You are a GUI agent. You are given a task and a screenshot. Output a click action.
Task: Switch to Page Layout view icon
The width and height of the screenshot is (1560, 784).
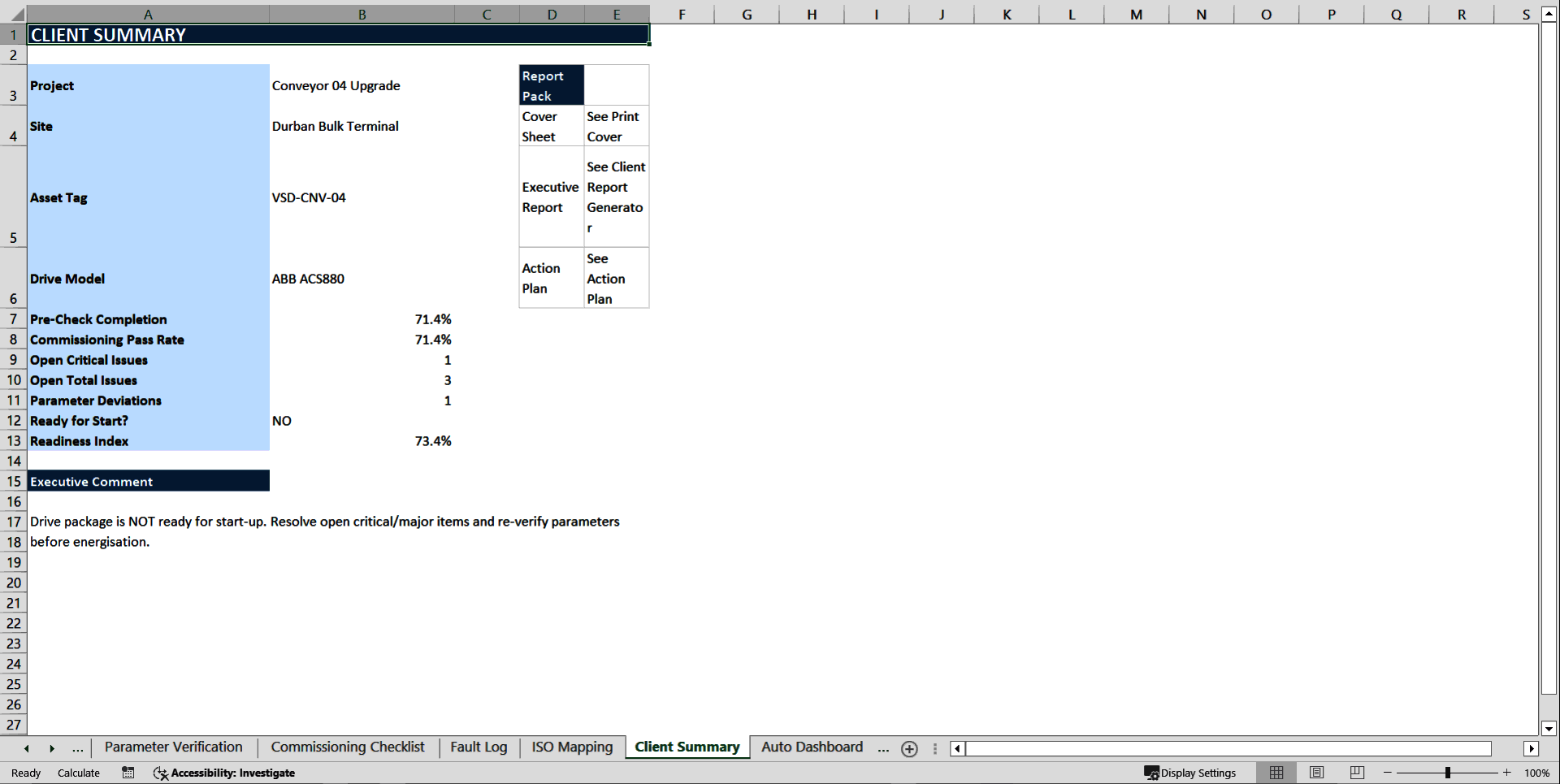pyautogui.click(x=1315, y=773)
